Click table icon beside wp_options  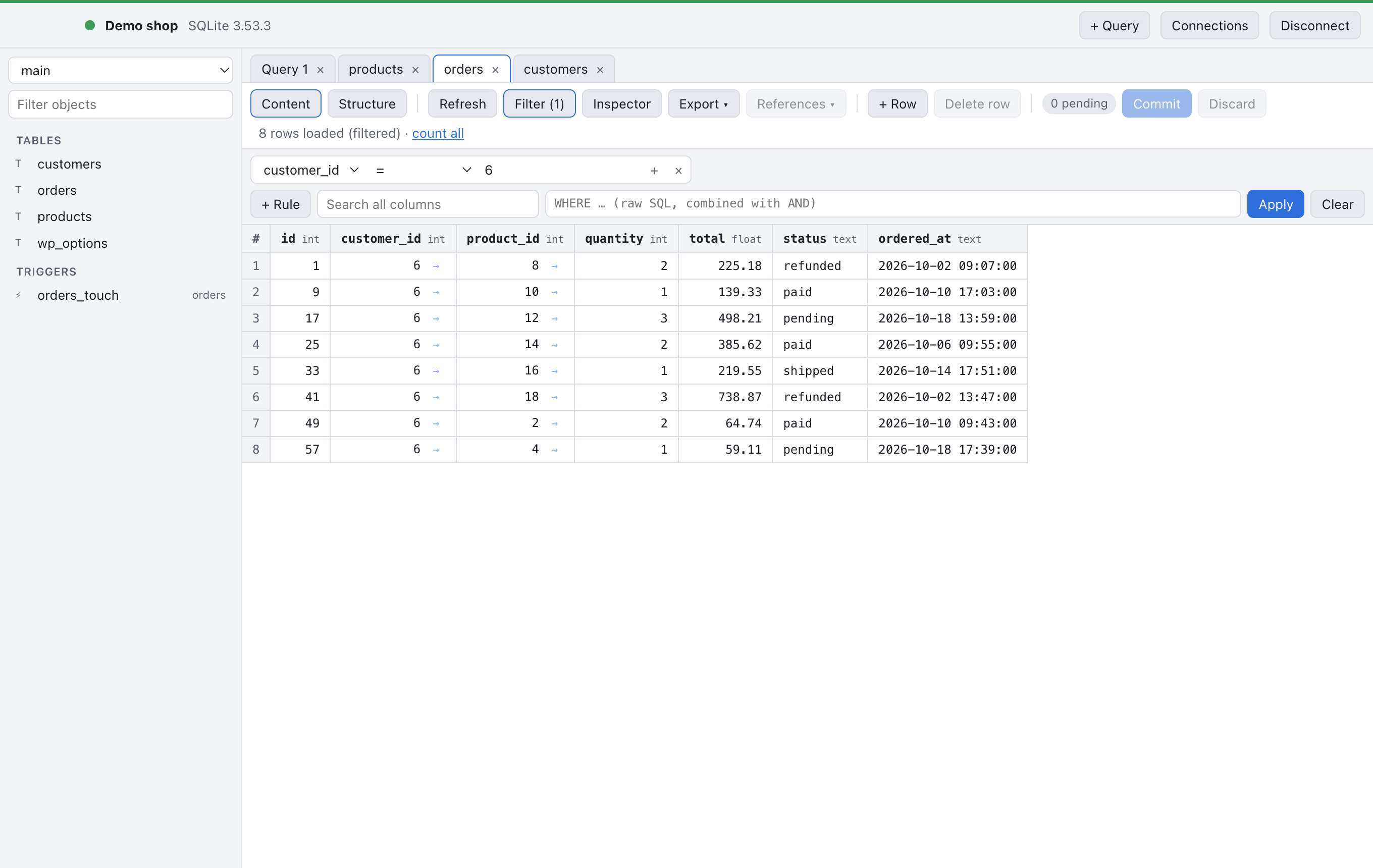(x=18, y=243)
